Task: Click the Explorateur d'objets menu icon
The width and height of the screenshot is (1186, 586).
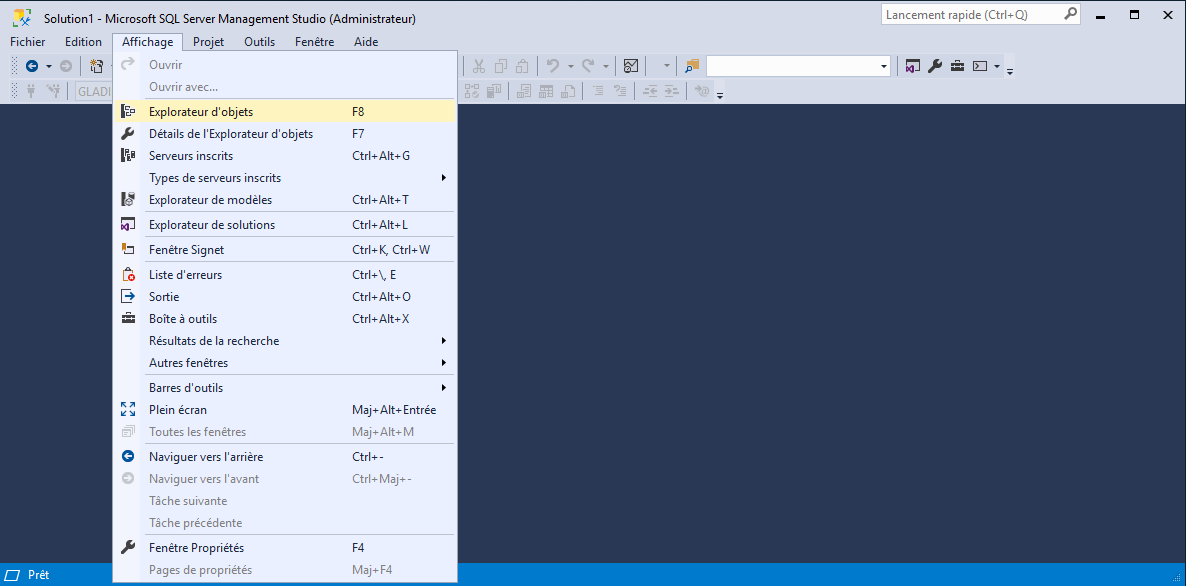Action: [x=128, y=112]
